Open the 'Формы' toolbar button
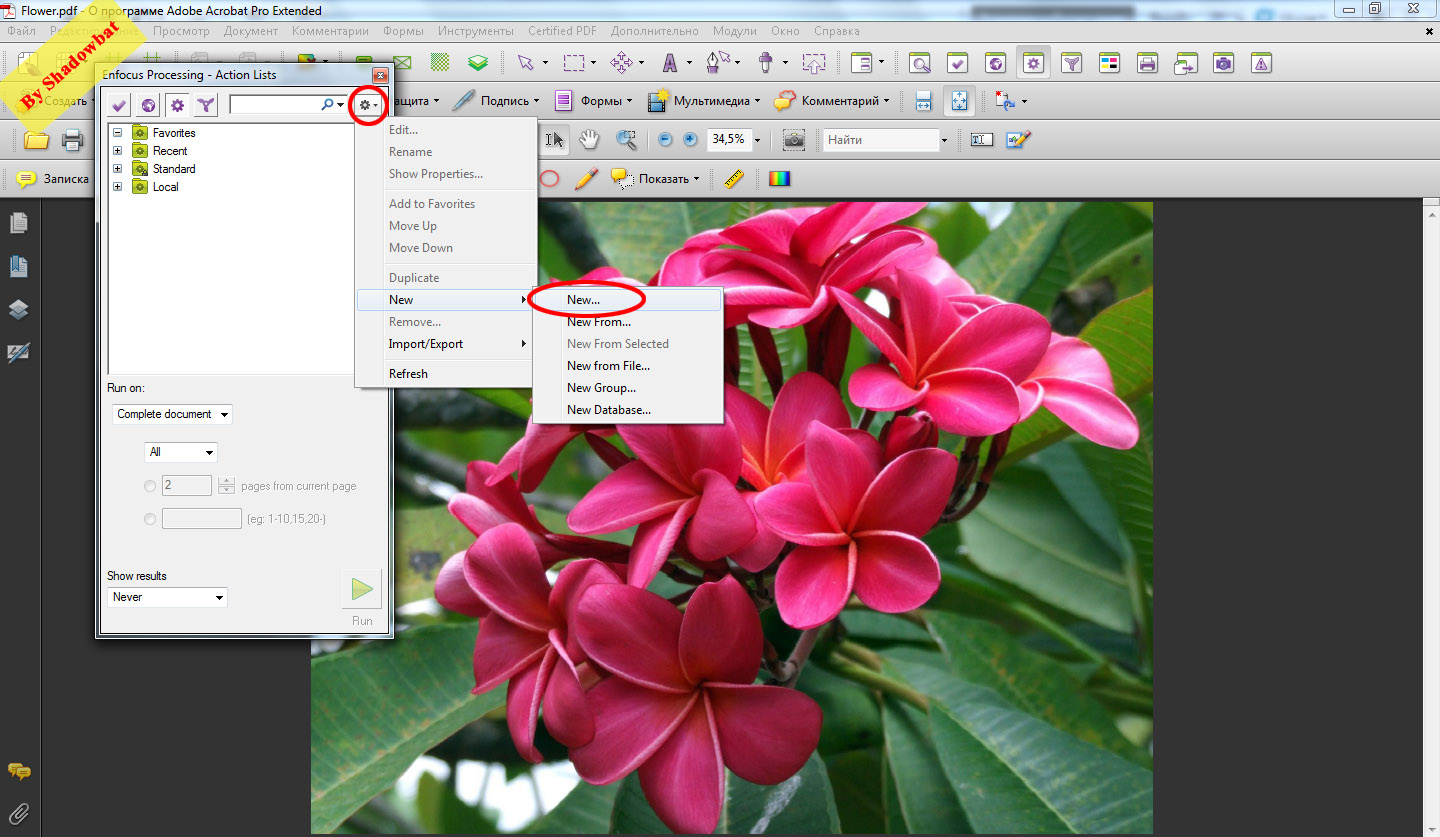 pyautogui.click(x=594, y=101)
